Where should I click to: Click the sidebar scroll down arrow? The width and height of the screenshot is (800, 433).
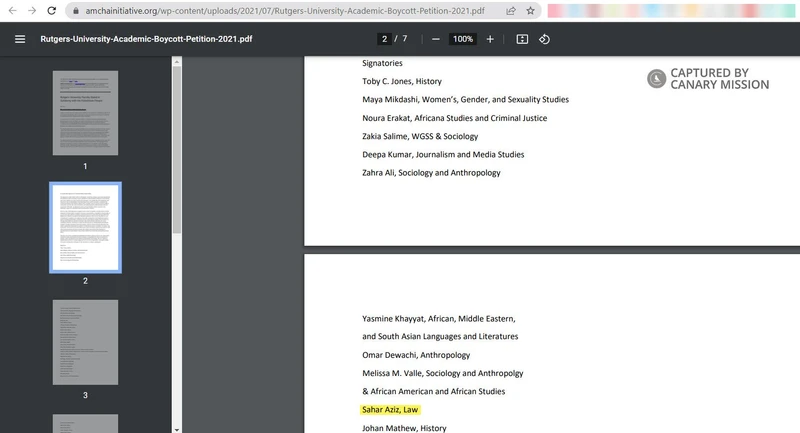point(177,429)
